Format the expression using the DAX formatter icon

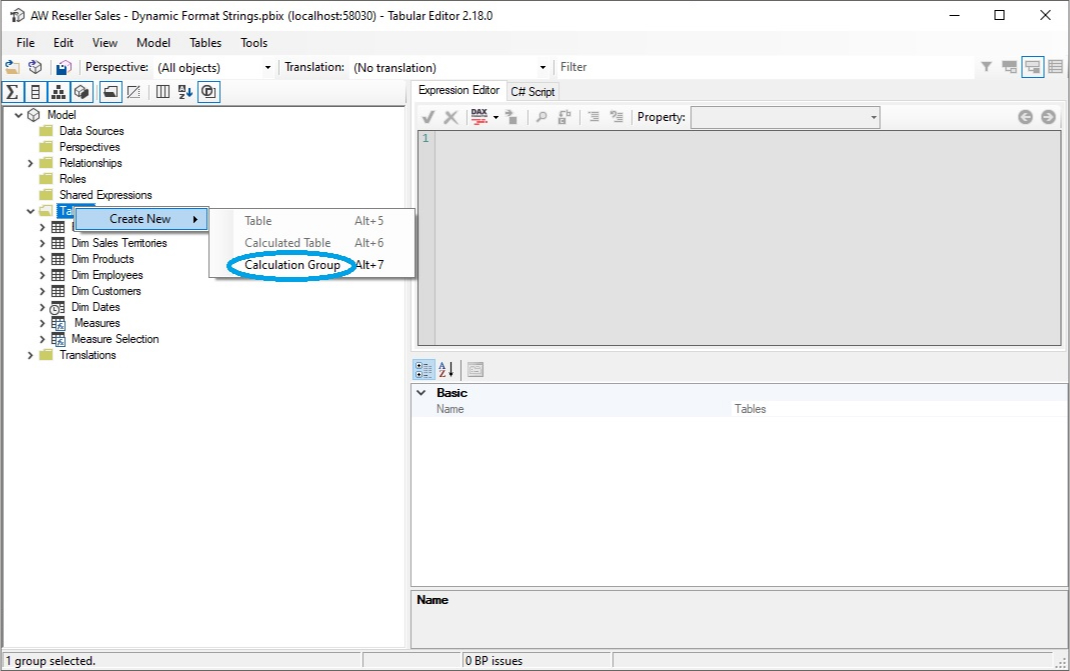point(479,117)
